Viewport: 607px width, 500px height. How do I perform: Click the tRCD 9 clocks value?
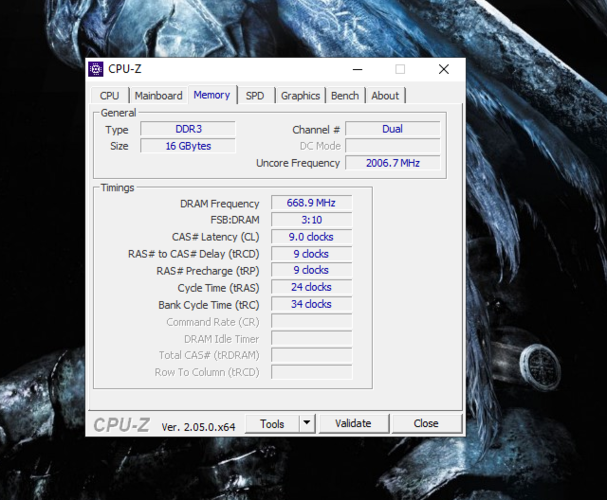tap(312, 254)
